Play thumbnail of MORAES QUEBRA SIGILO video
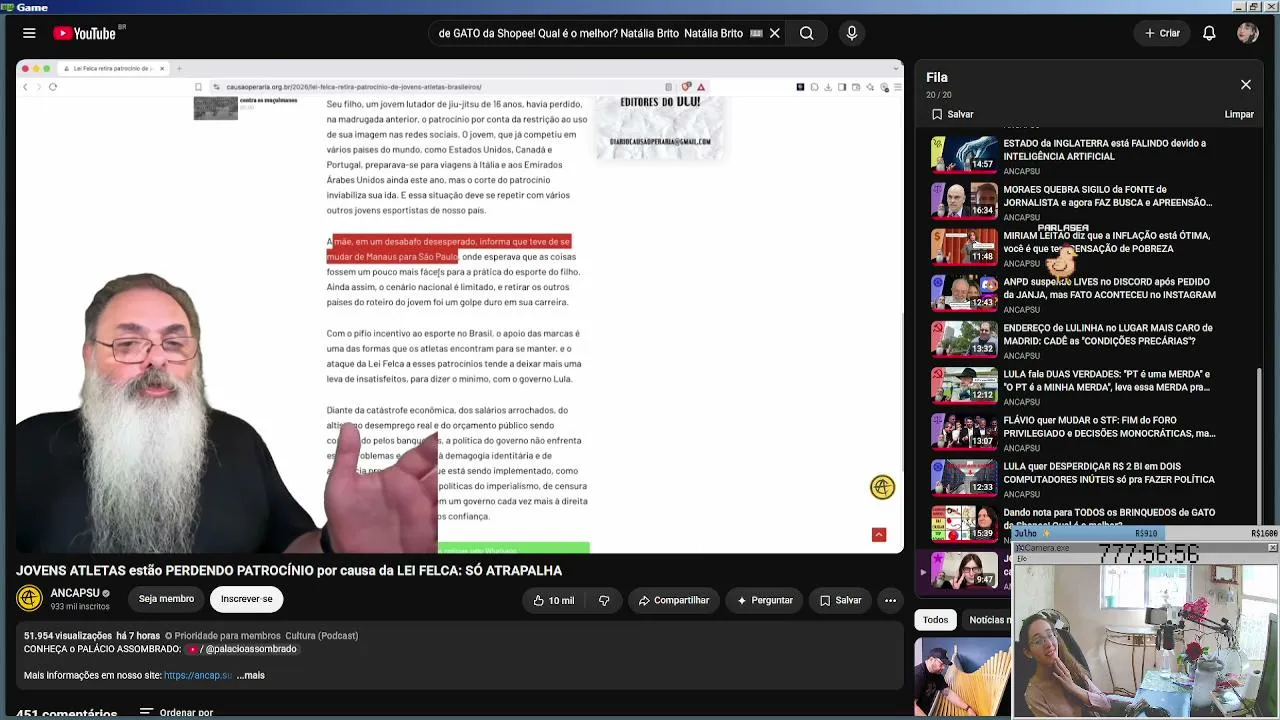This screenshot has height=720, width=1280. pos(964,201)
